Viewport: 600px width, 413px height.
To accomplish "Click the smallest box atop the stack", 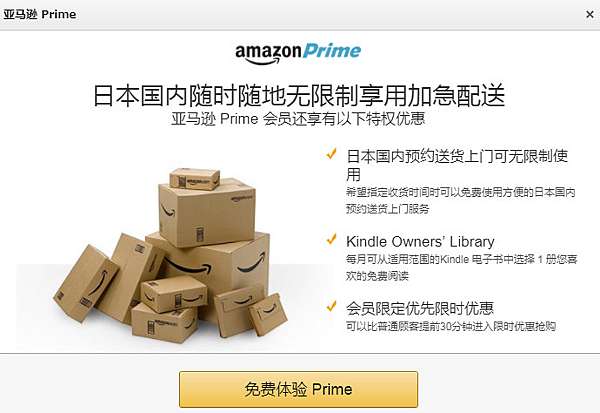I will click(x=194, y=179).
